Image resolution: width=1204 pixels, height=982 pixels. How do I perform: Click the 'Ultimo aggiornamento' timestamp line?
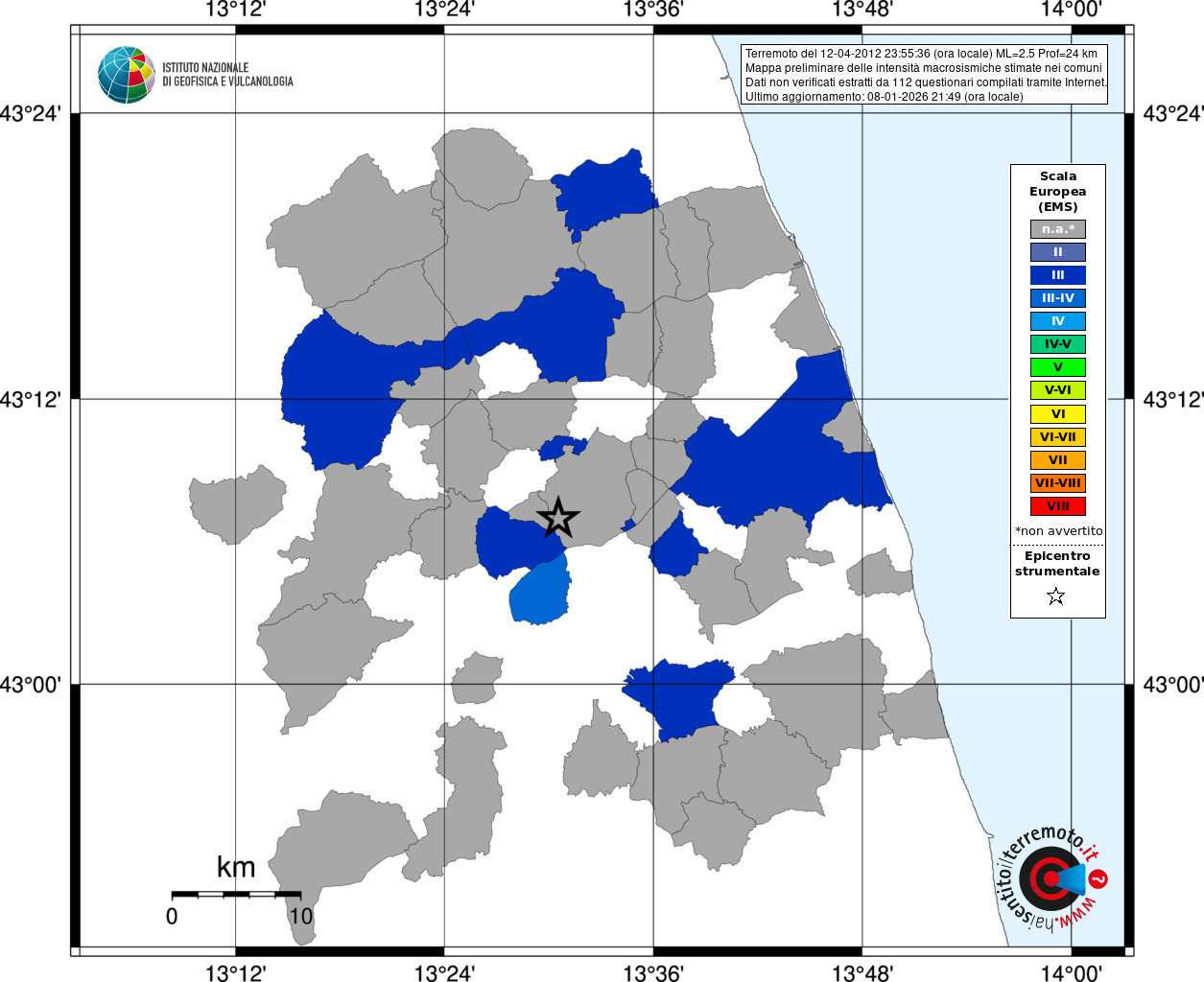point(884,97)
